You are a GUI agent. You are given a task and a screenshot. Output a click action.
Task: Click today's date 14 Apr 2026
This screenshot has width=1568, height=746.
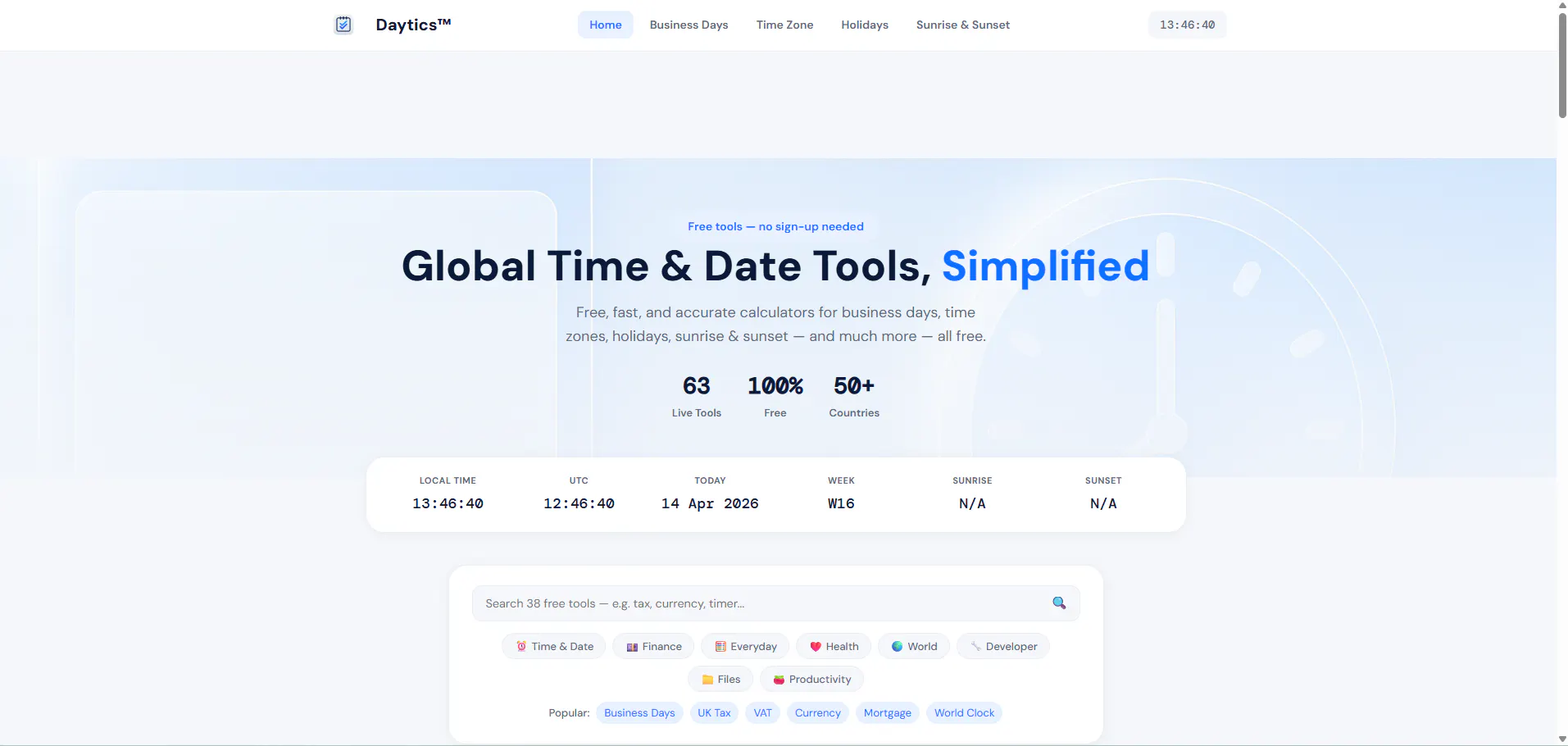[710, 503]
